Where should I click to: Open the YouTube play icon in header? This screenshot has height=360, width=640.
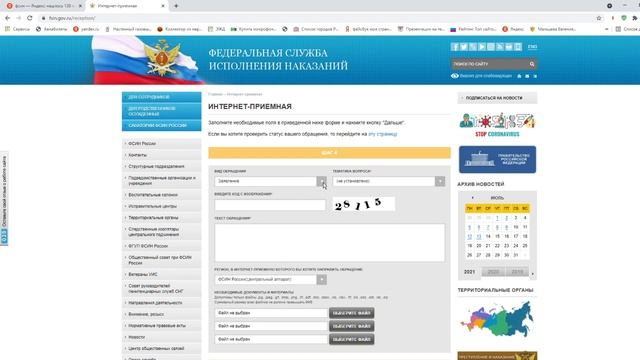(x=482, y=47)
